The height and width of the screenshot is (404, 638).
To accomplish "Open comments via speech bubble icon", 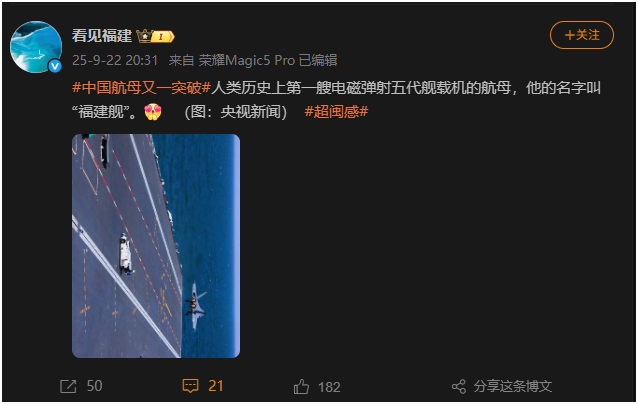I will (x=190, y=386).
